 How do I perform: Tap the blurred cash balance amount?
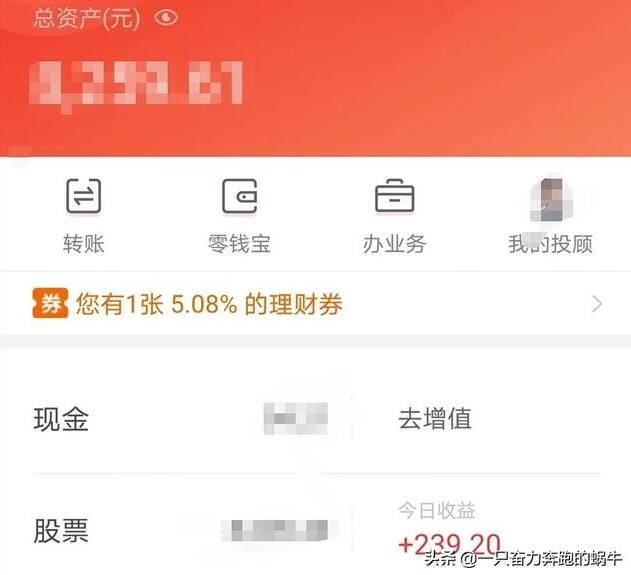(296, 418)
